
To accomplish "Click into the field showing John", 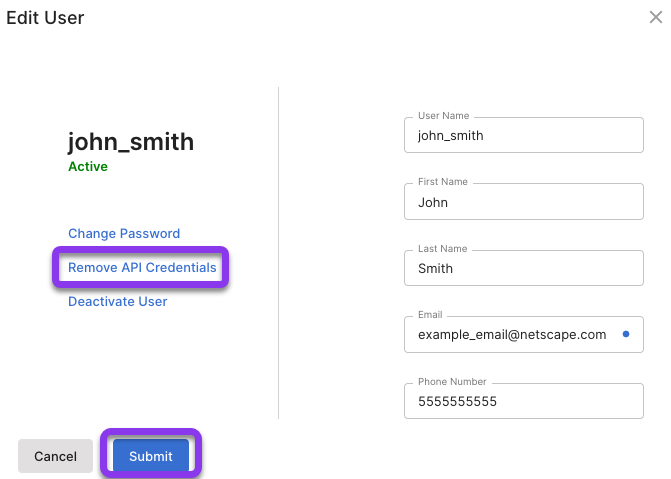I will click(524, 202).
